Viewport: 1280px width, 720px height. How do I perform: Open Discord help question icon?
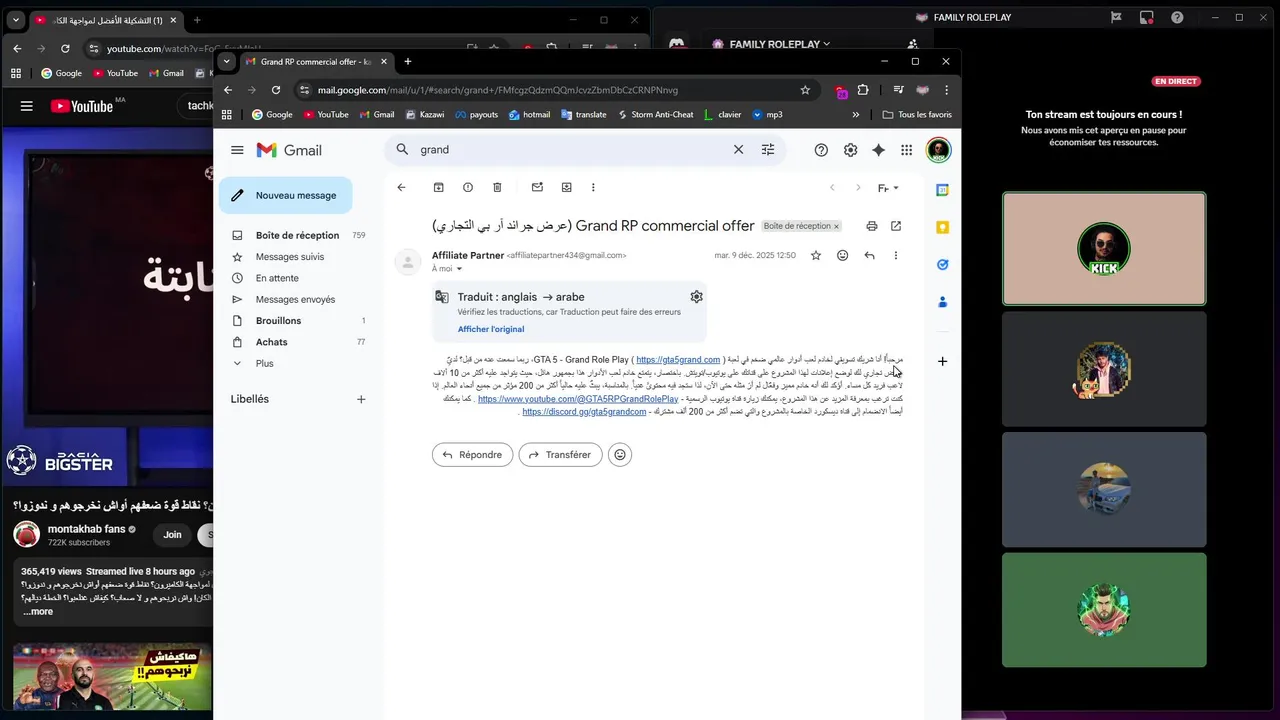(x=1177, y=17)
